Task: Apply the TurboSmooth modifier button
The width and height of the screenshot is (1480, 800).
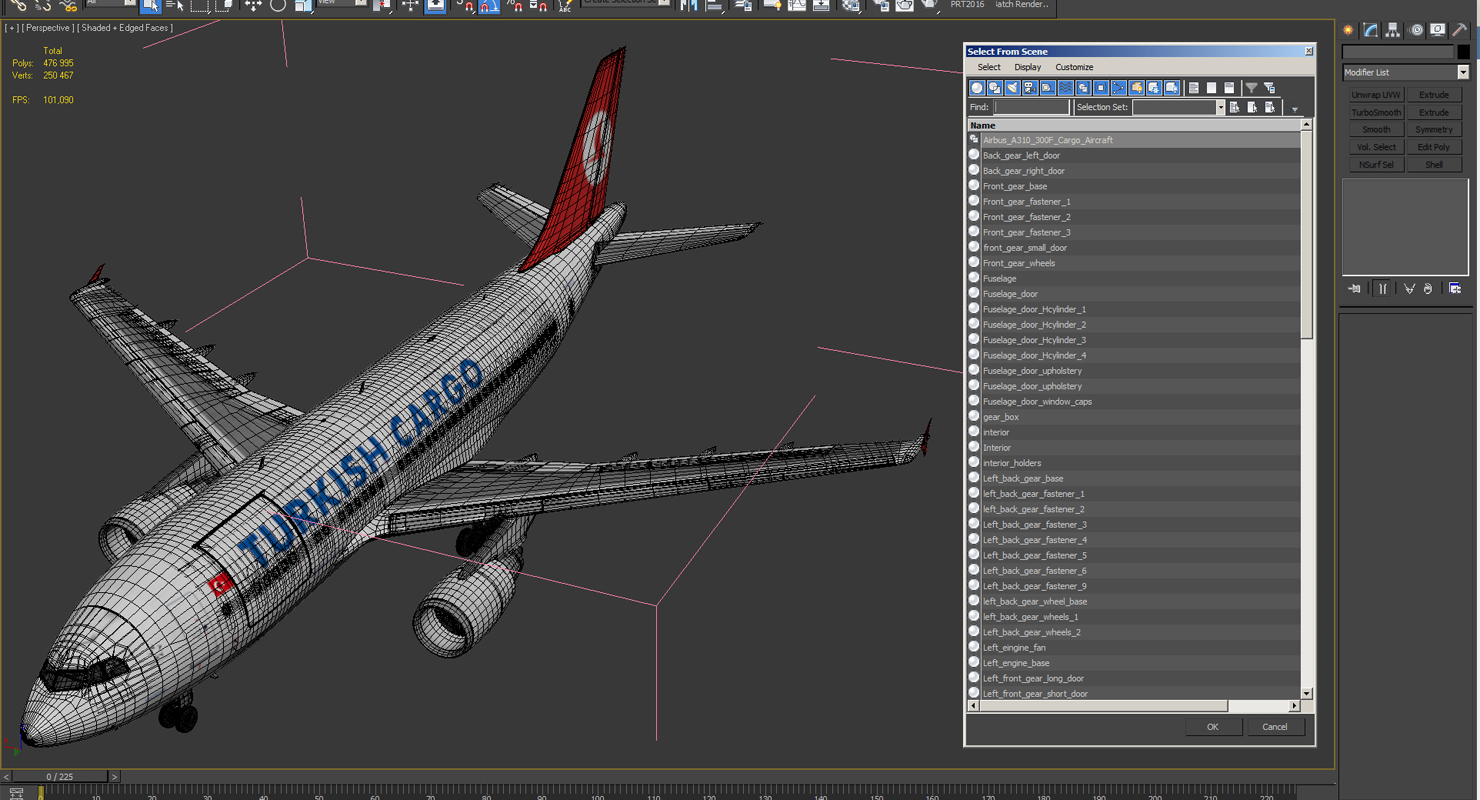Action: 1376,112
